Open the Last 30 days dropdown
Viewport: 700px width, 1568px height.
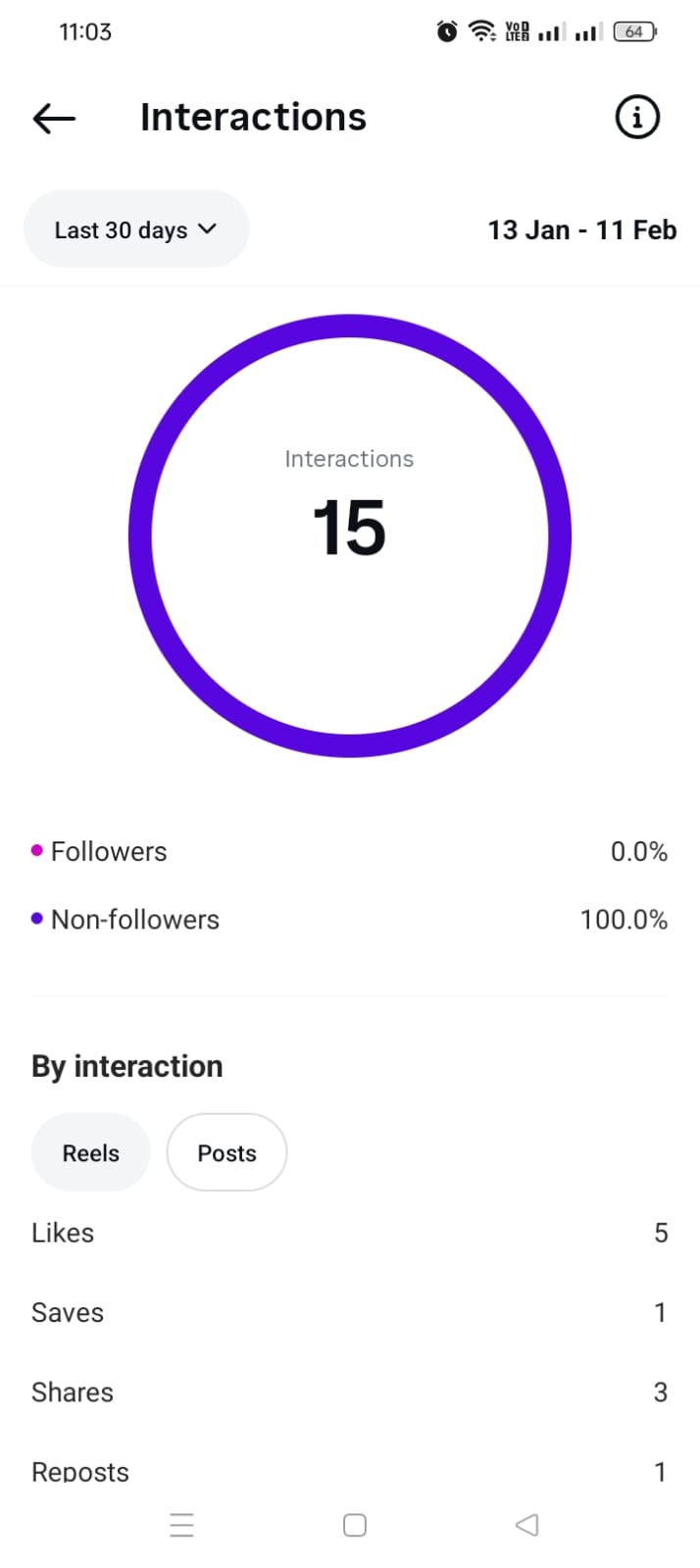135,229
